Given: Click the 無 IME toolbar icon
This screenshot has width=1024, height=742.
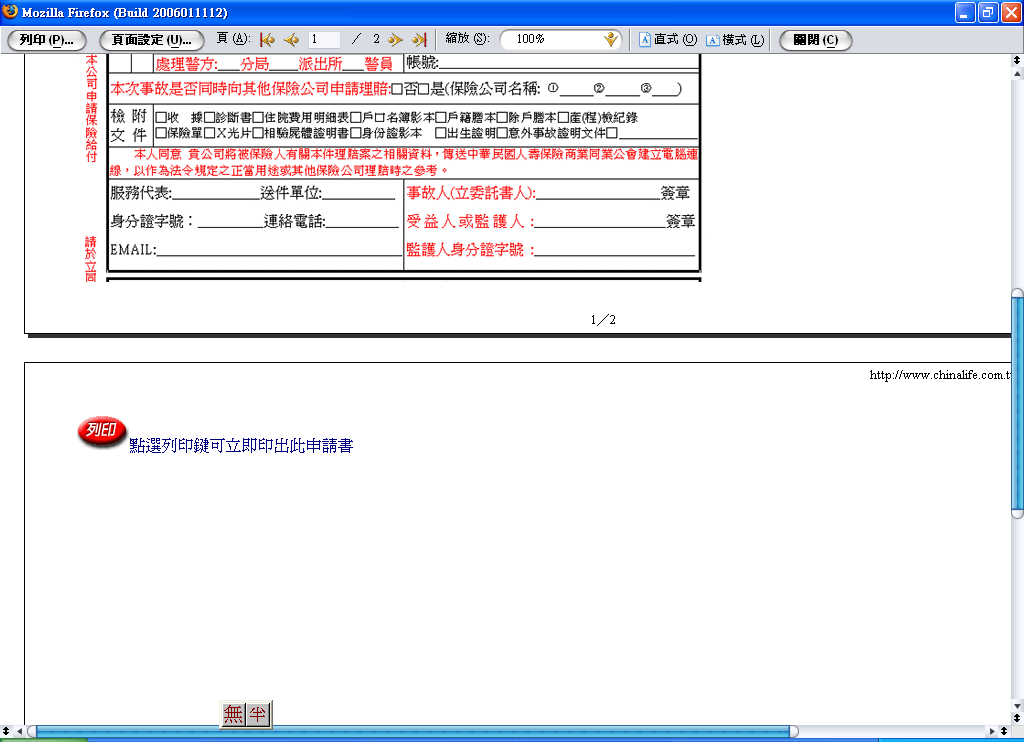Looking at the screenshot, I should click(x=233, y=714).
